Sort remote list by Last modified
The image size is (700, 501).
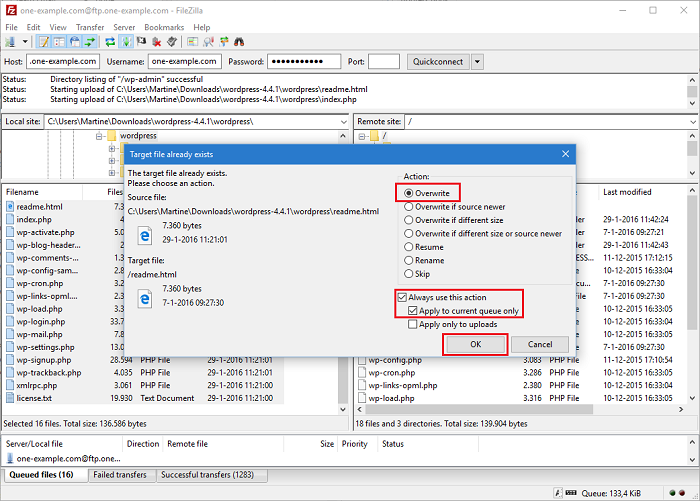click(627, 192)
